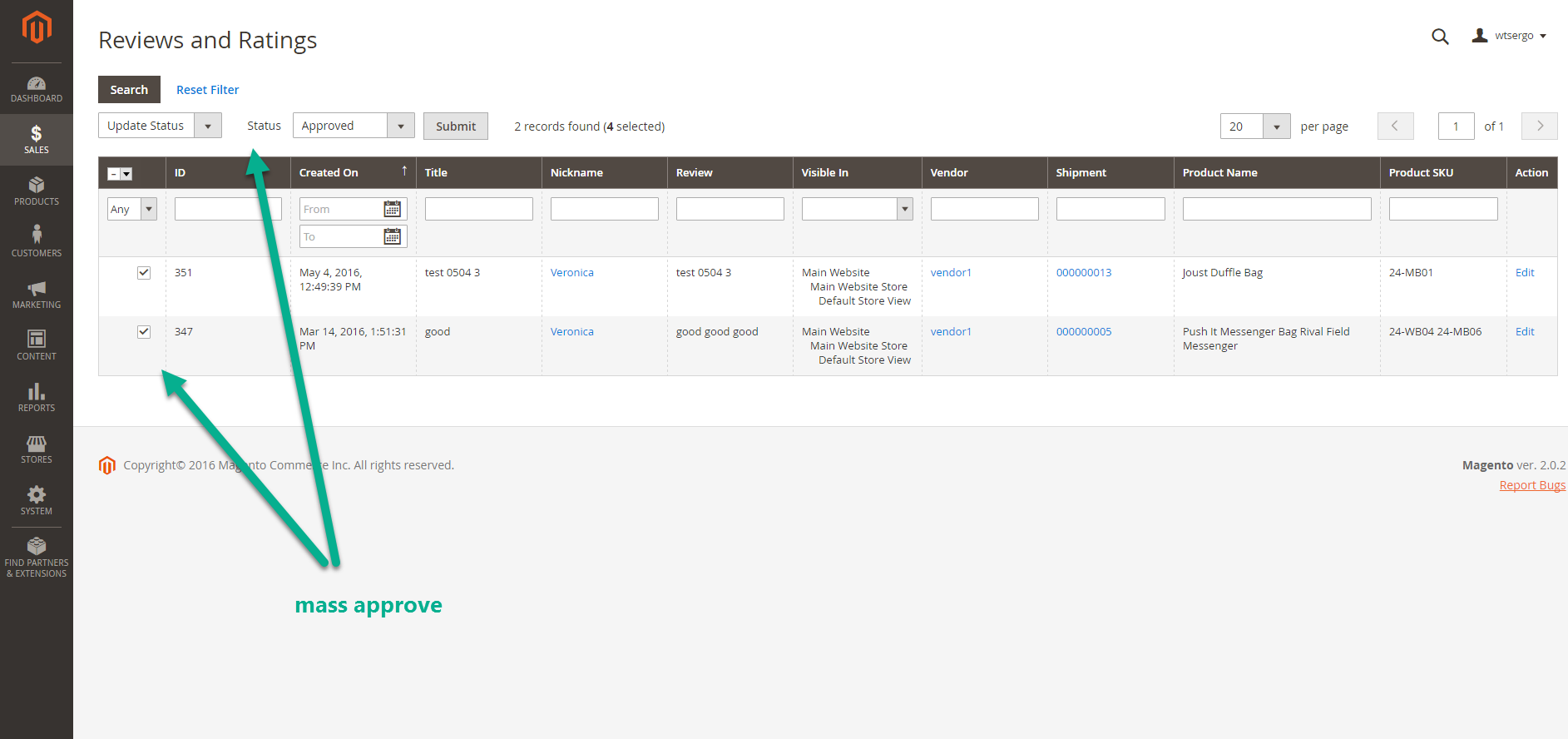Click the Search button
The width and height of the screenshot is (1568, 739).
point(129,89)
